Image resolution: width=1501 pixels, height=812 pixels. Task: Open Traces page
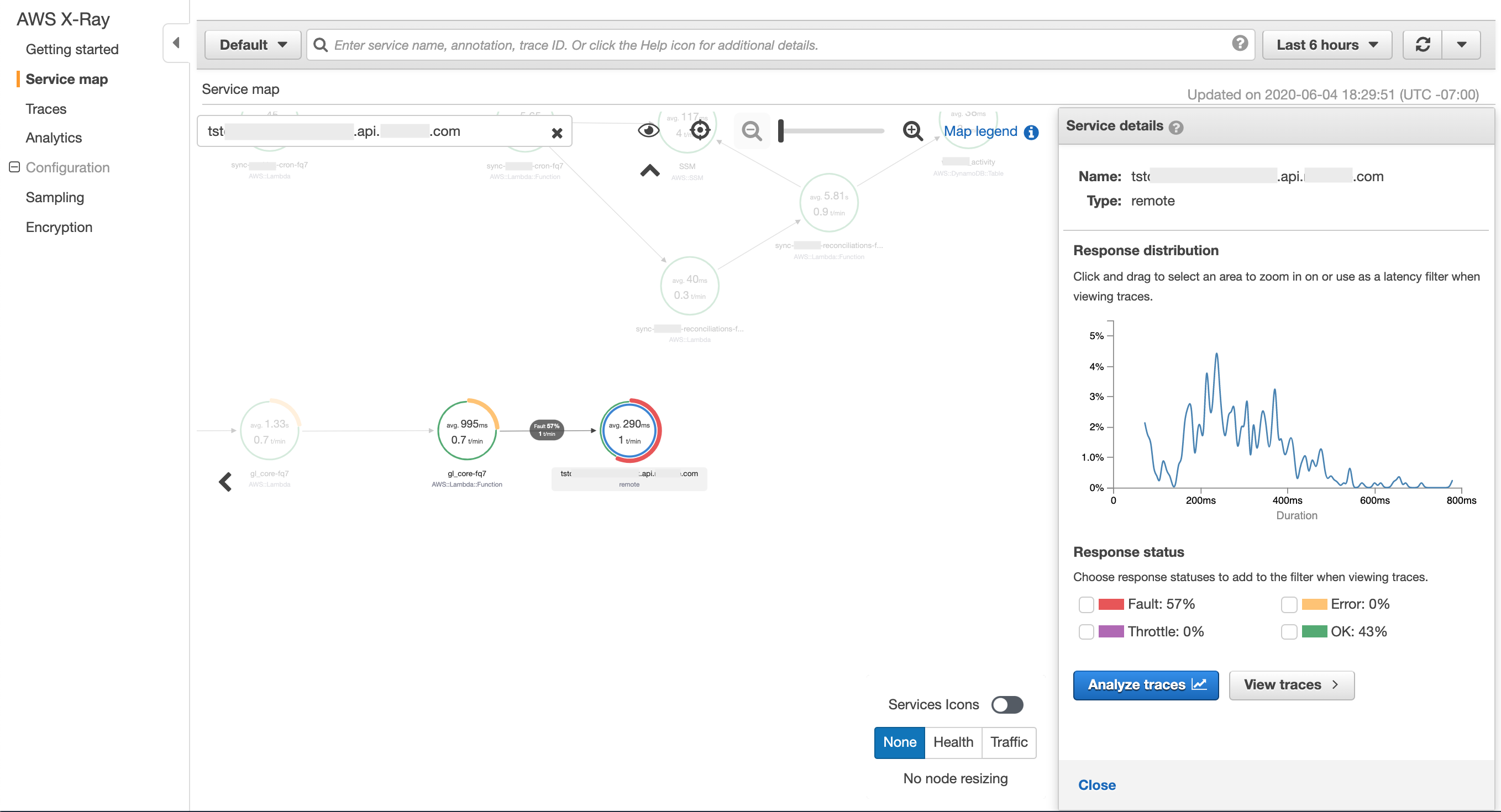point(46,109)
